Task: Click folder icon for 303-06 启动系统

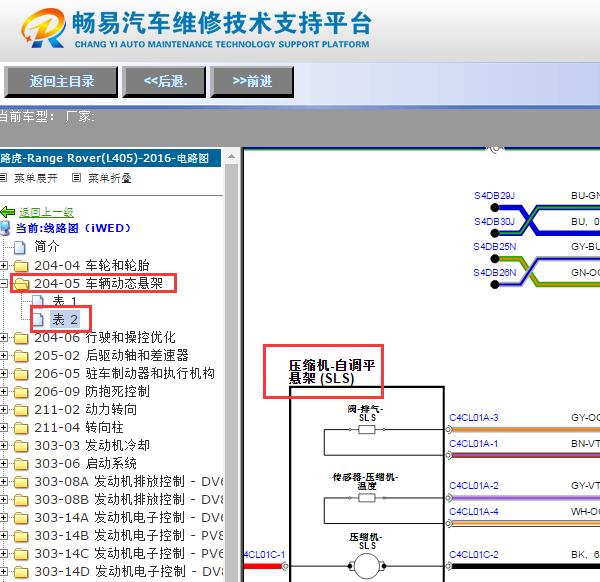Action: [x=21, y=464]
